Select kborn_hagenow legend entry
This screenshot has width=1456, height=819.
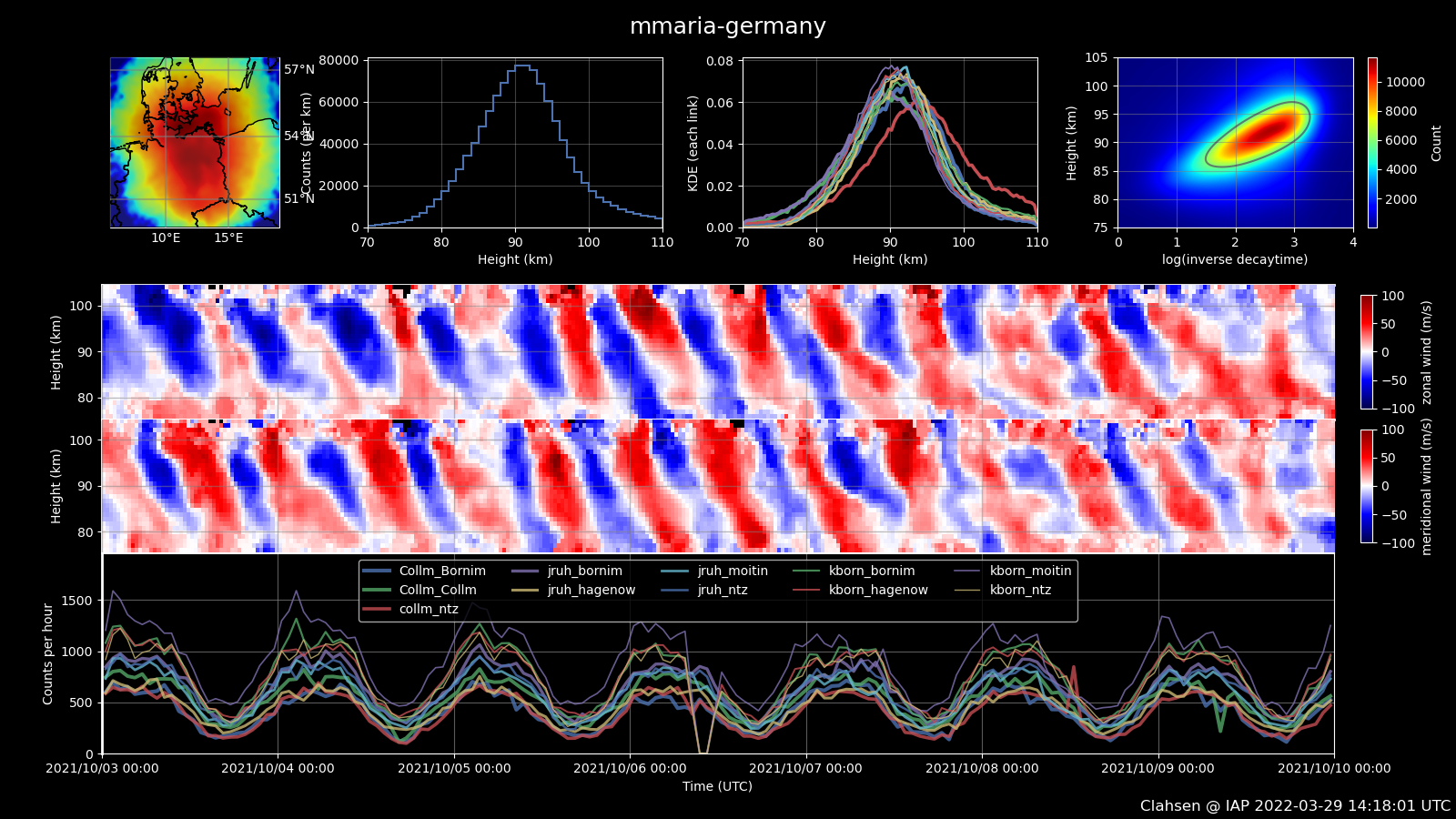coord(860,590)
